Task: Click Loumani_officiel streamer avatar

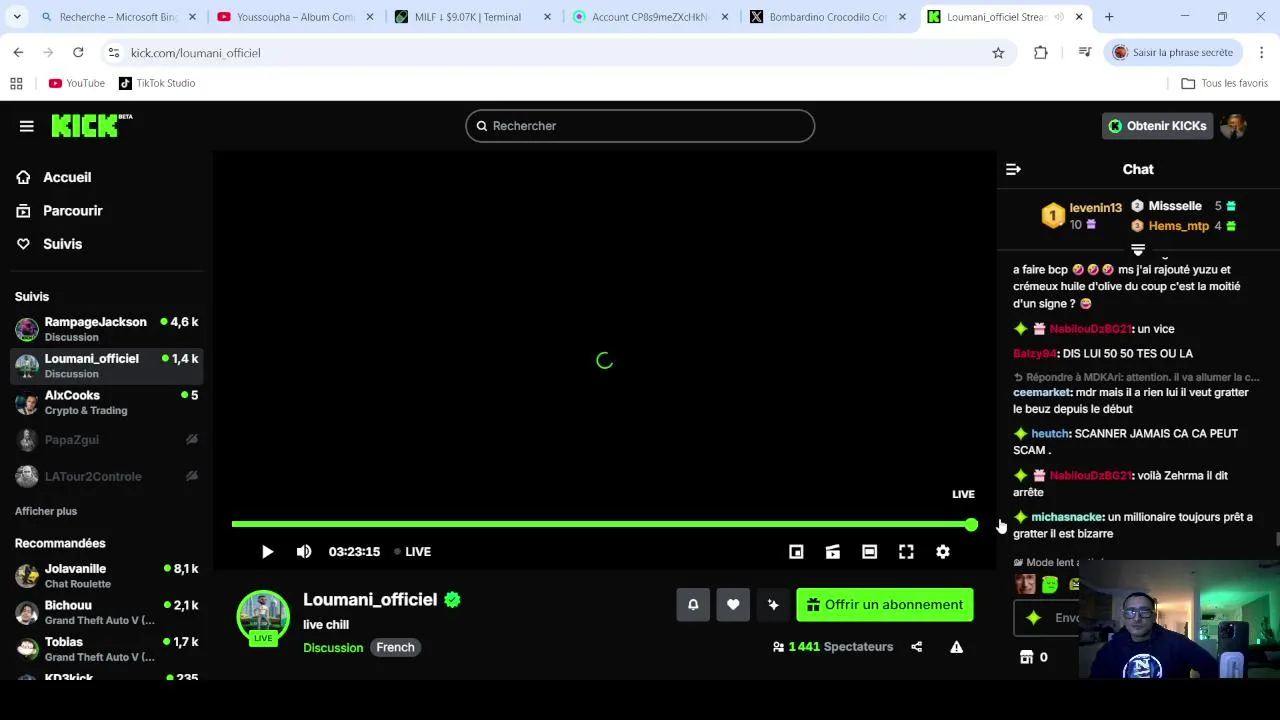Action: (x=263, y=617)
